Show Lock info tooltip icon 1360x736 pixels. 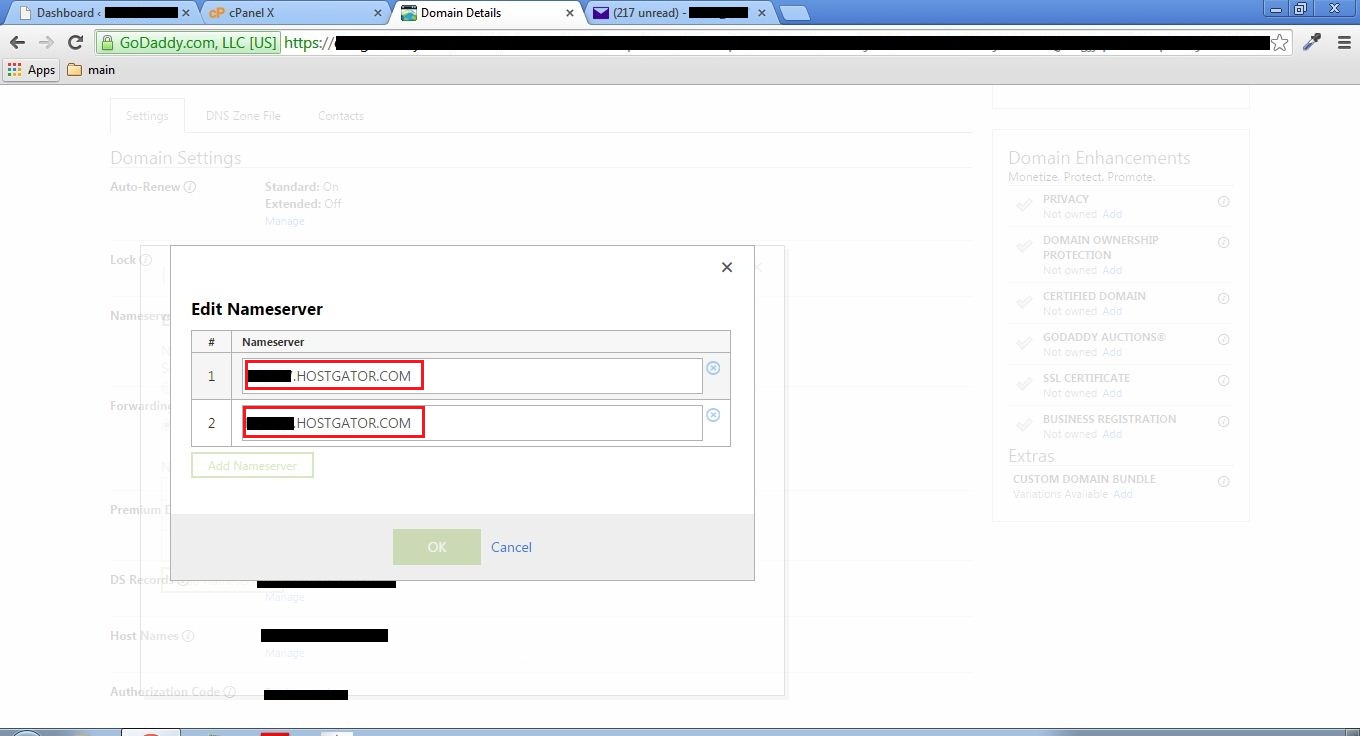click(x=146, y=260)
